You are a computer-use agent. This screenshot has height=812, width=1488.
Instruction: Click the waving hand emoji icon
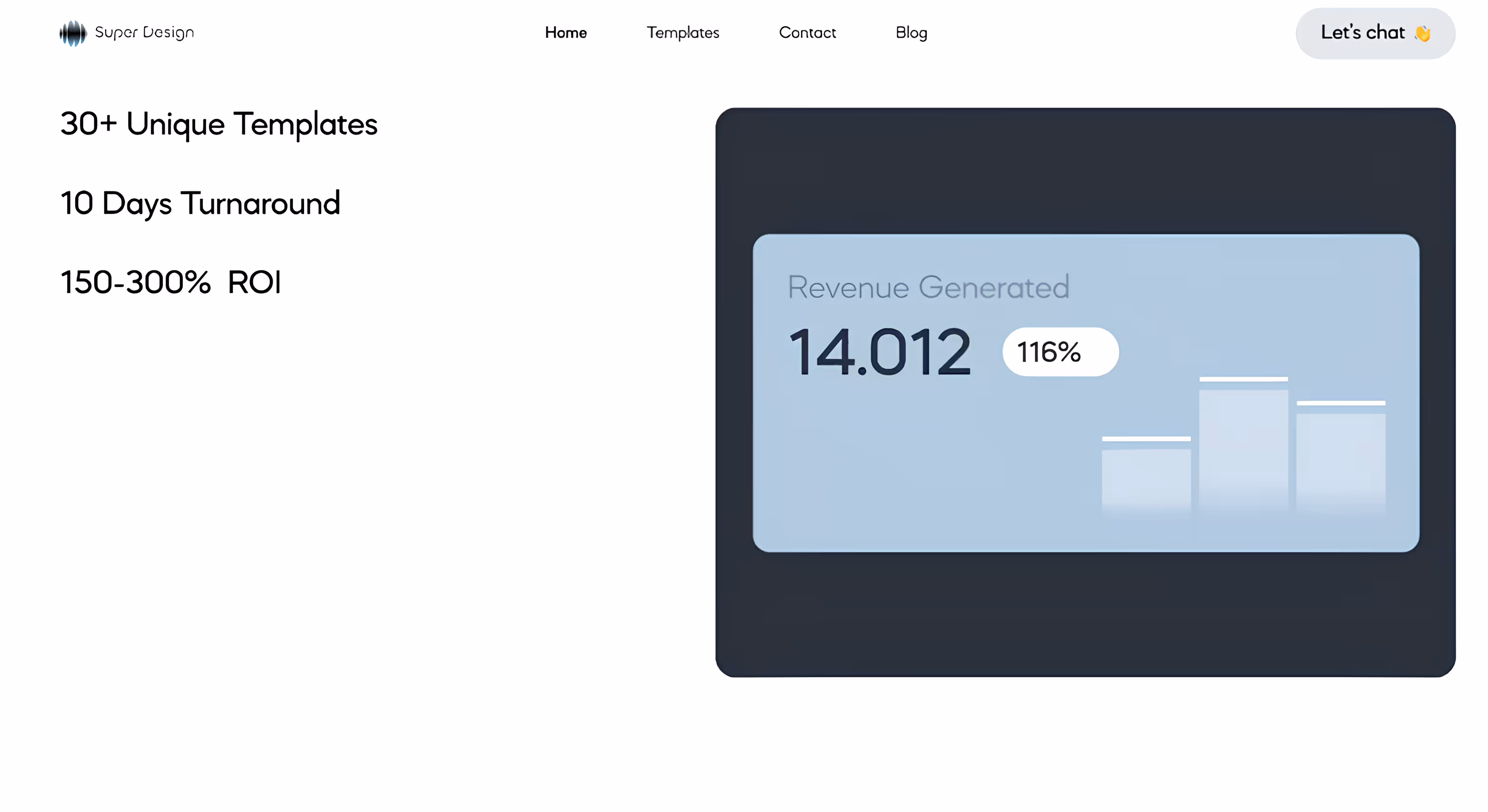[x=1423, y=33]
